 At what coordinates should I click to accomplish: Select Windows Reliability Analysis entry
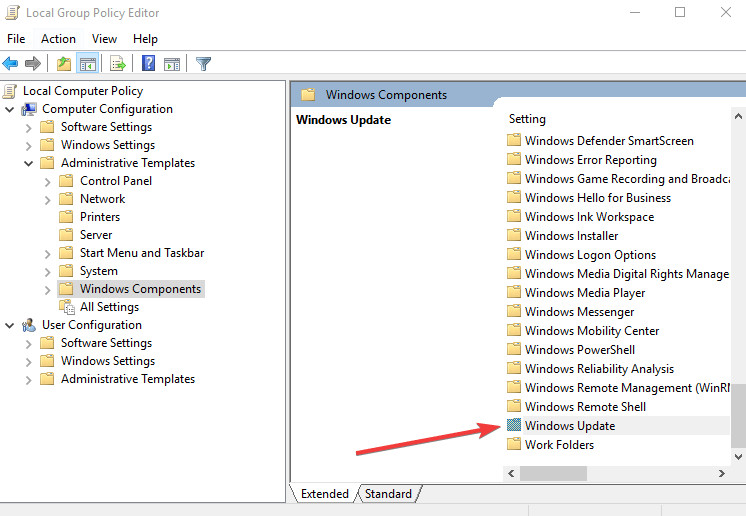[599, 369]
